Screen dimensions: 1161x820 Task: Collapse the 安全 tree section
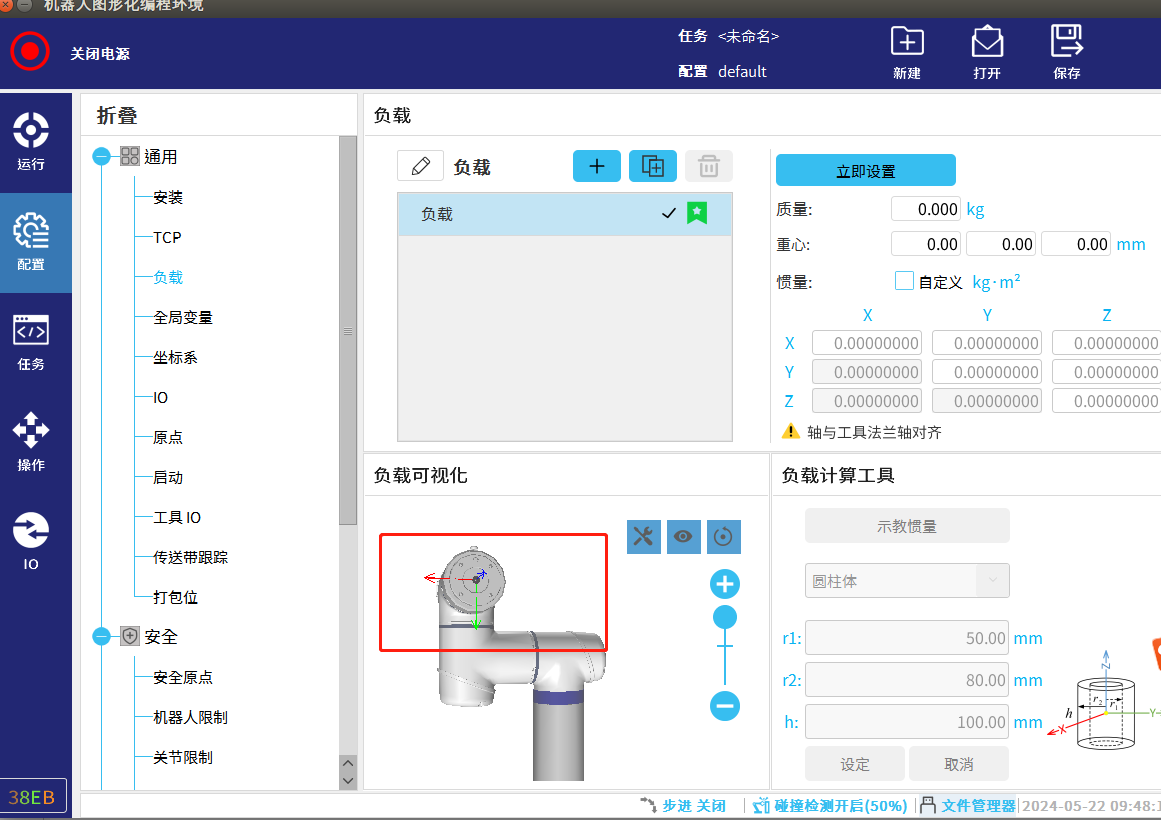tap(101, 637)
